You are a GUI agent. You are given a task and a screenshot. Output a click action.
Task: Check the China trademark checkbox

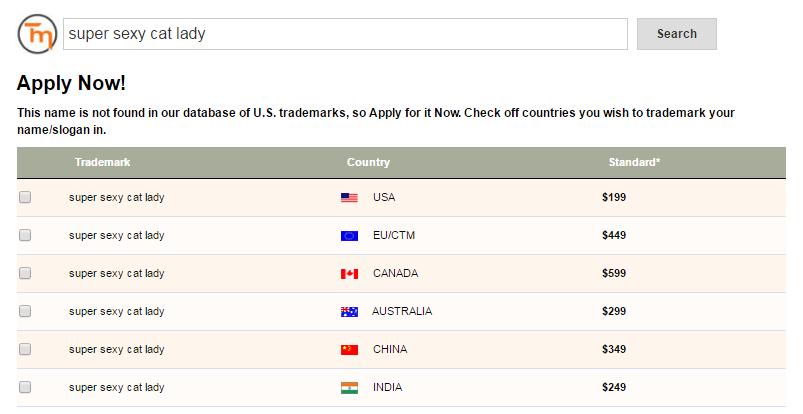point(25,349)
